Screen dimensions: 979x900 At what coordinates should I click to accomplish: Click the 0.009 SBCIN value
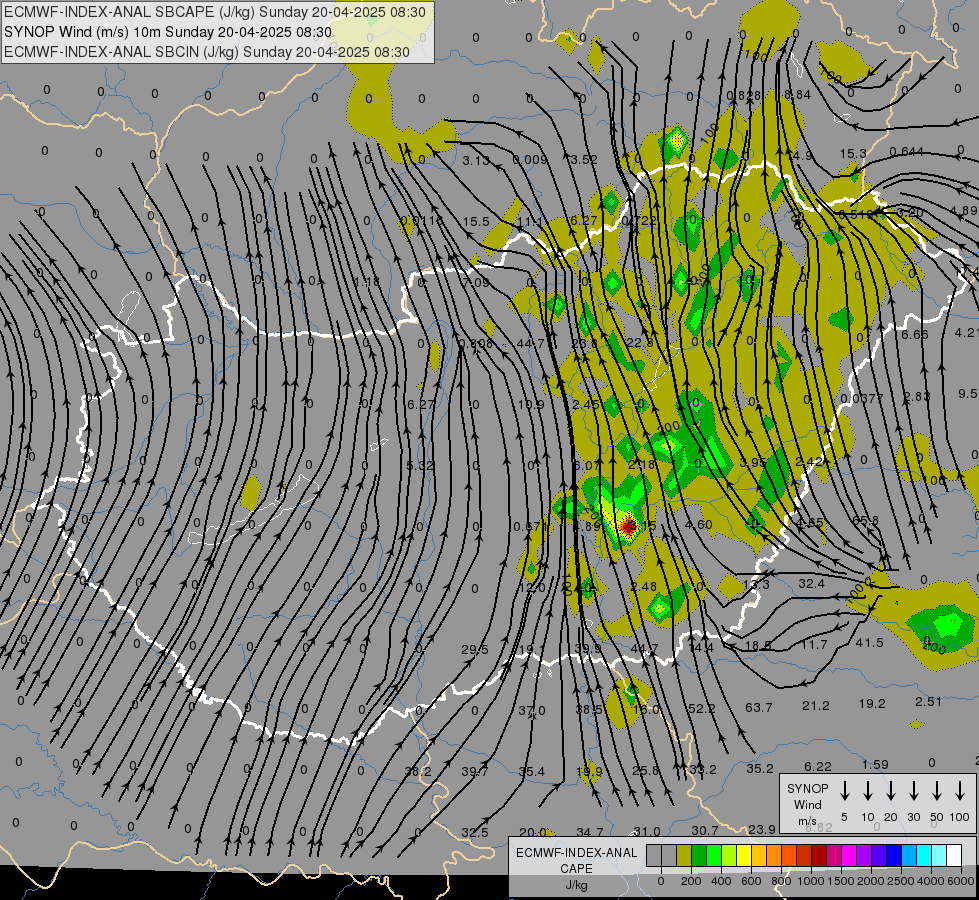(529, 160)
